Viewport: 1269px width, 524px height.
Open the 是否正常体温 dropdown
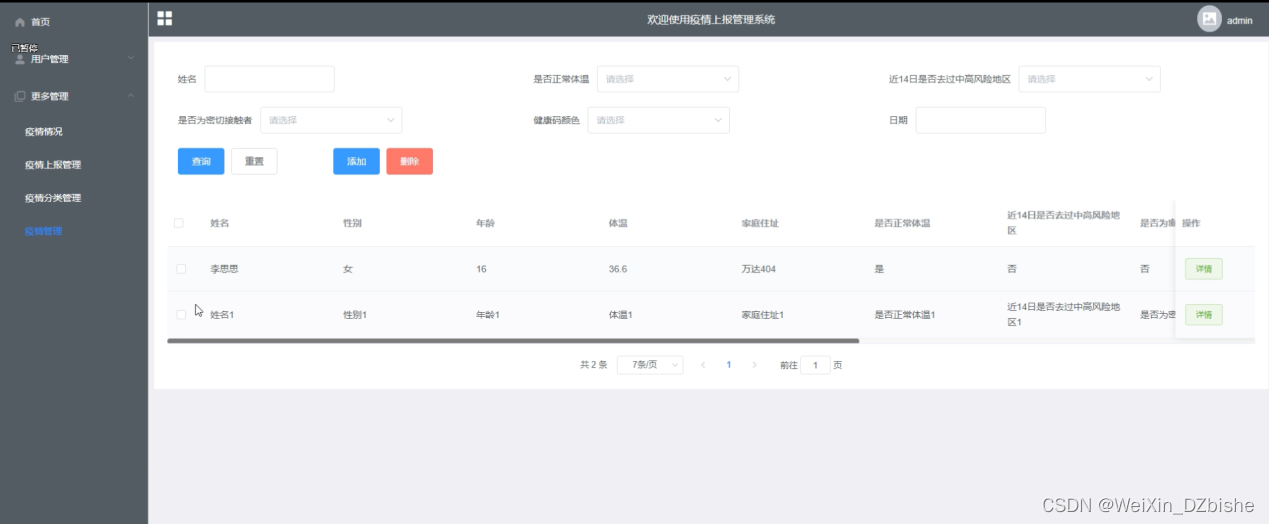pos(668,79)
